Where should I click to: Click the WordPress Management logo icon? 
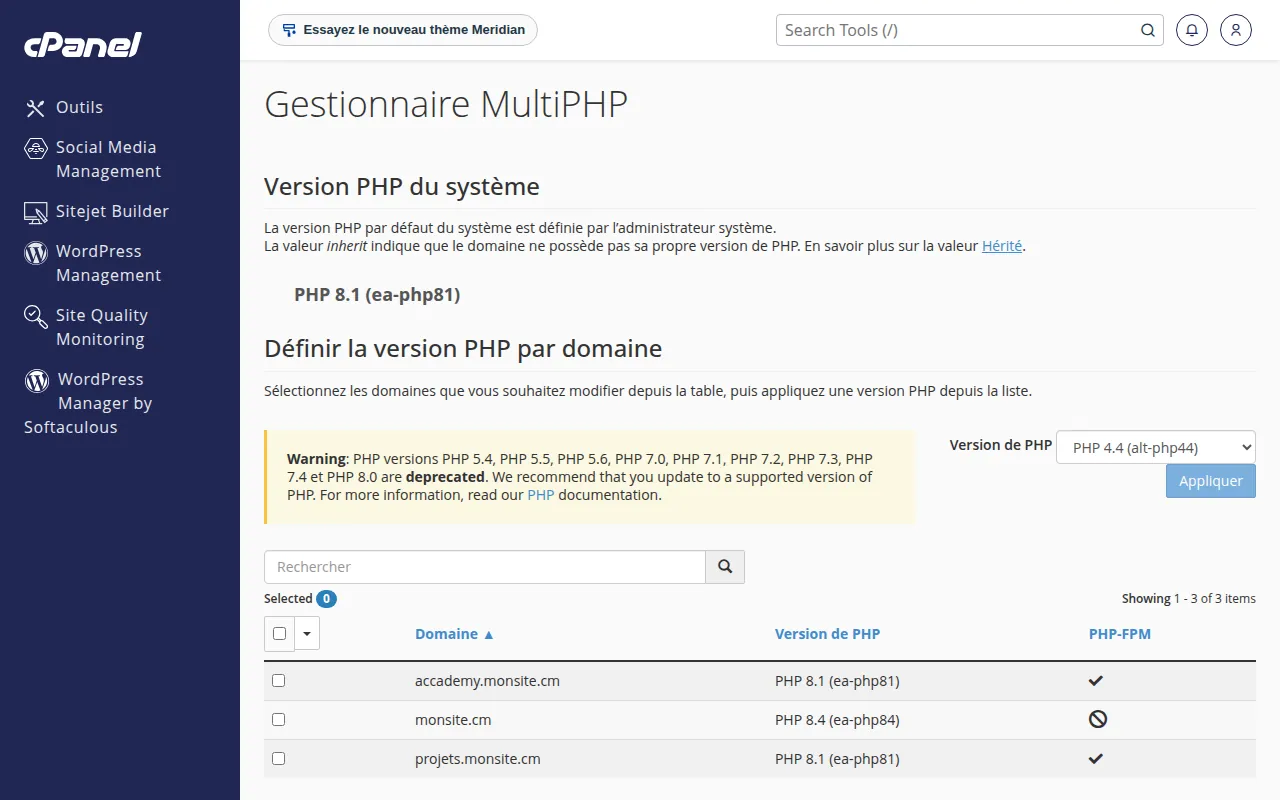pos(36,252)
